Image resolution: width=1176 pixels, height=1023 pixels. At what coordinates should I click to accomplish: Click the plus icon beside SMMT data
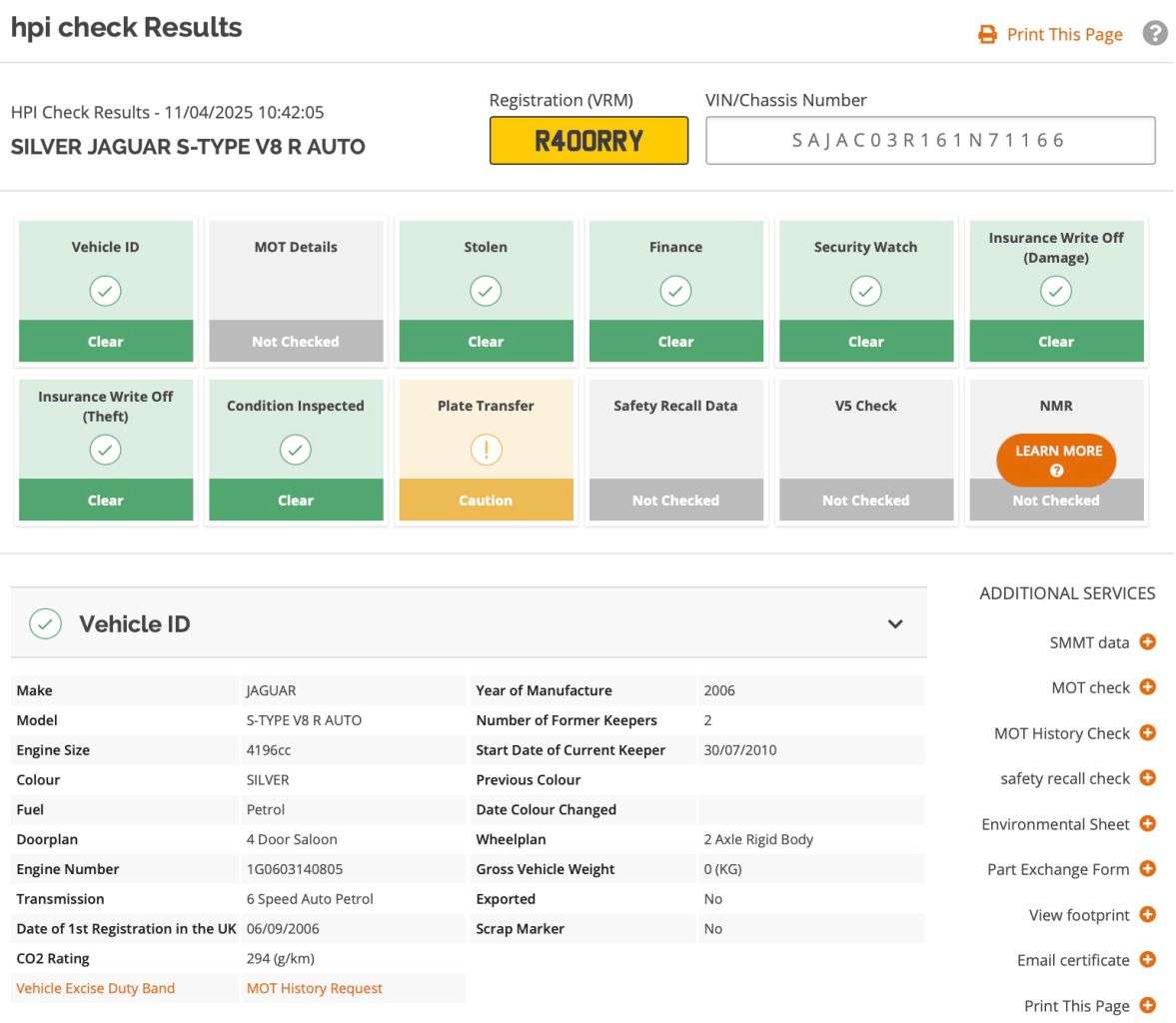(1148, 642)
